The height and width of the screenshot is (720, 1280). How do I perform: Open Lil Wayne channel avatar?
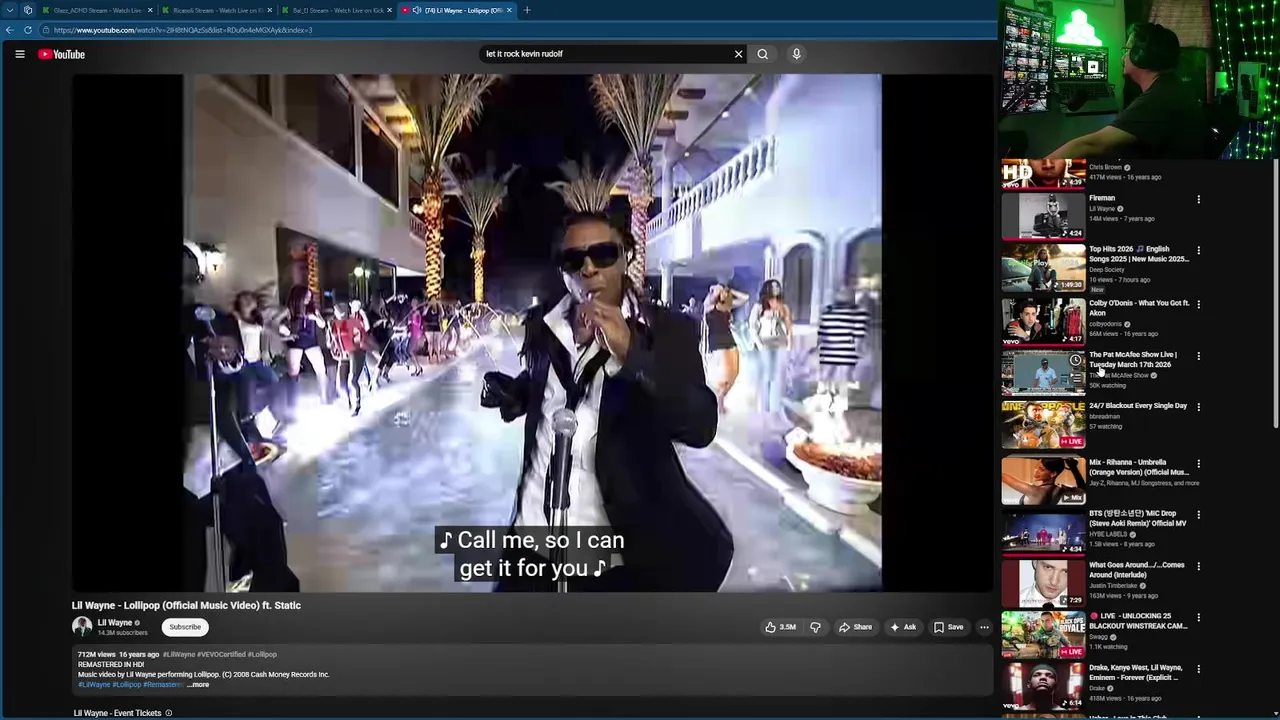pyautogui.click(x=82, y=627)
